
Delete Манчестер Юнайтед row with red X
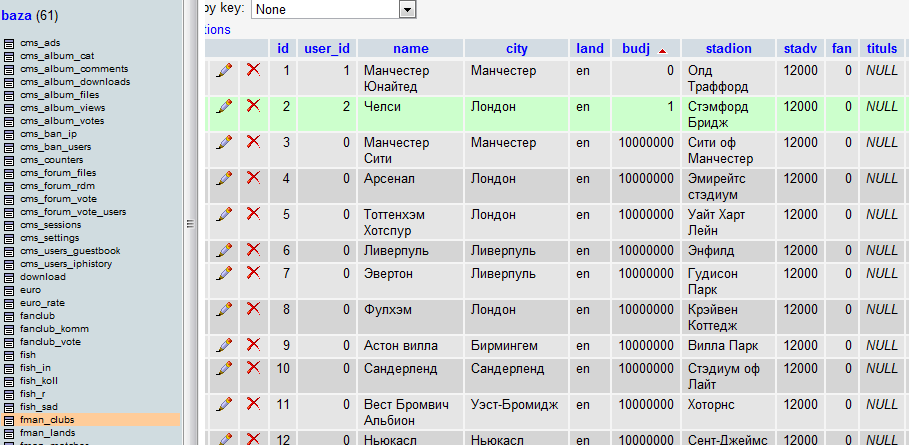pos(253,70)
